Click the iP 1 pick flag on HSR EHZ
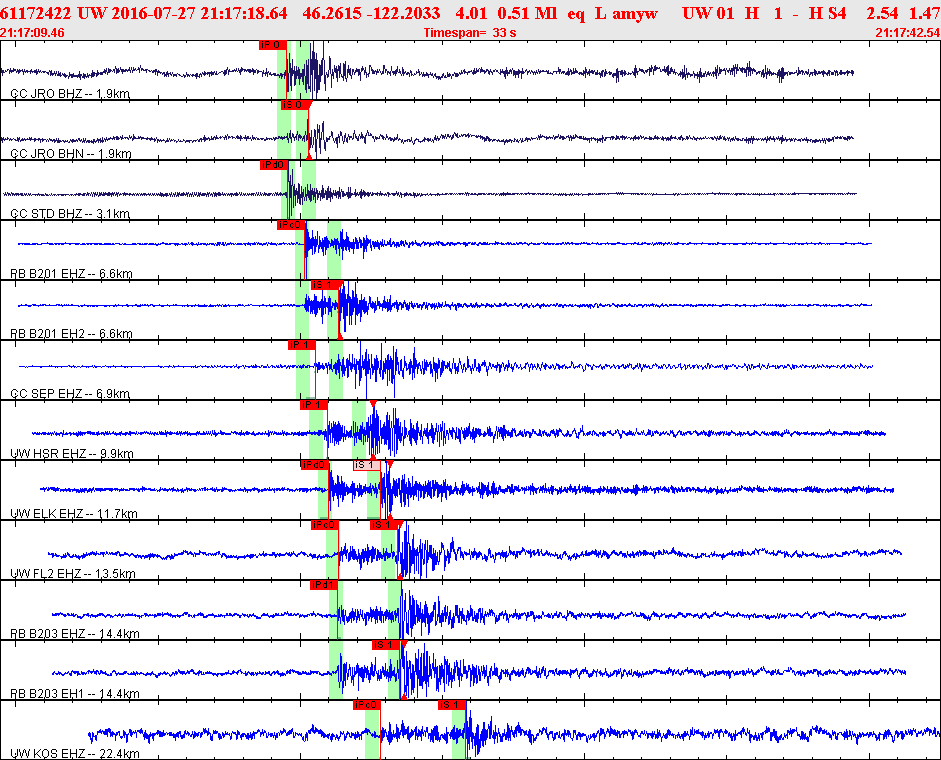This screenshot has width=941, height=760. click(314, 405)
